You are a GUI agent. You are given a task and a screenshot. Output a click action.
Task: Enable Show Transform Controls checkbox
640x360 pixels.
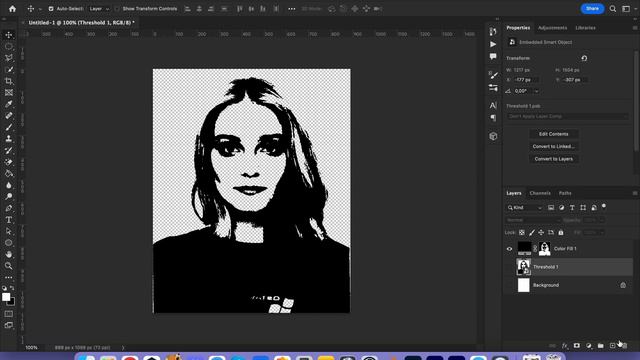pyautogui.click(x=117, y=9)
